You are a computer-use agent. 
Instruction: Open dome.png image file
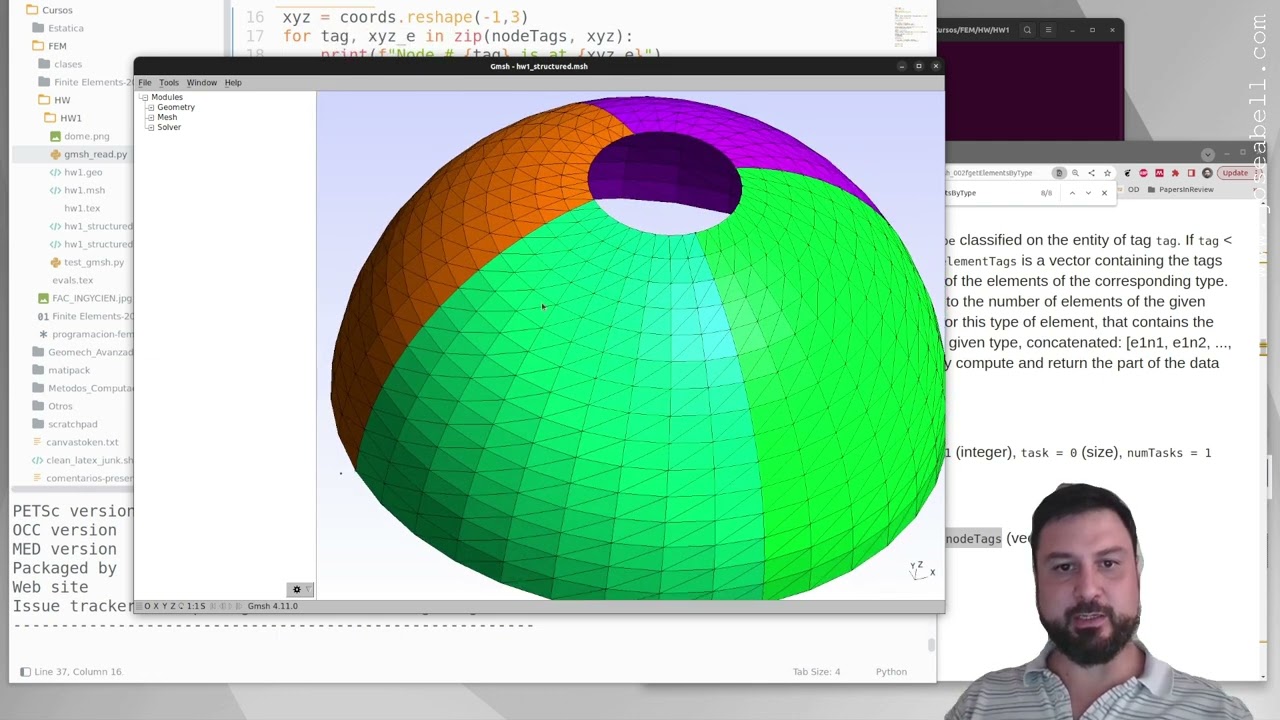tap(86, 136)
